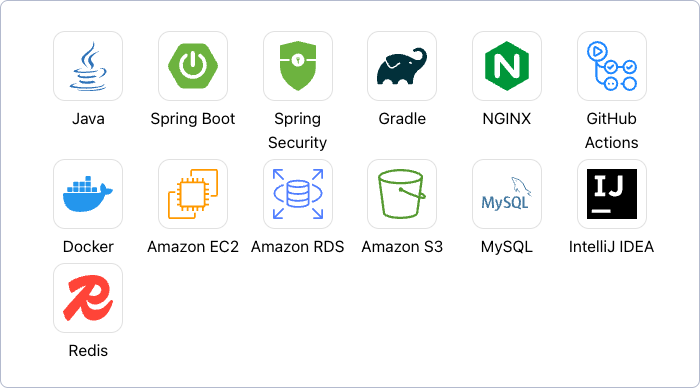The width and height of the screenshot is (700, 388).
Task: Select the NGINX hexagon icon
Action: pyautogui.click(x=507, y=66)
